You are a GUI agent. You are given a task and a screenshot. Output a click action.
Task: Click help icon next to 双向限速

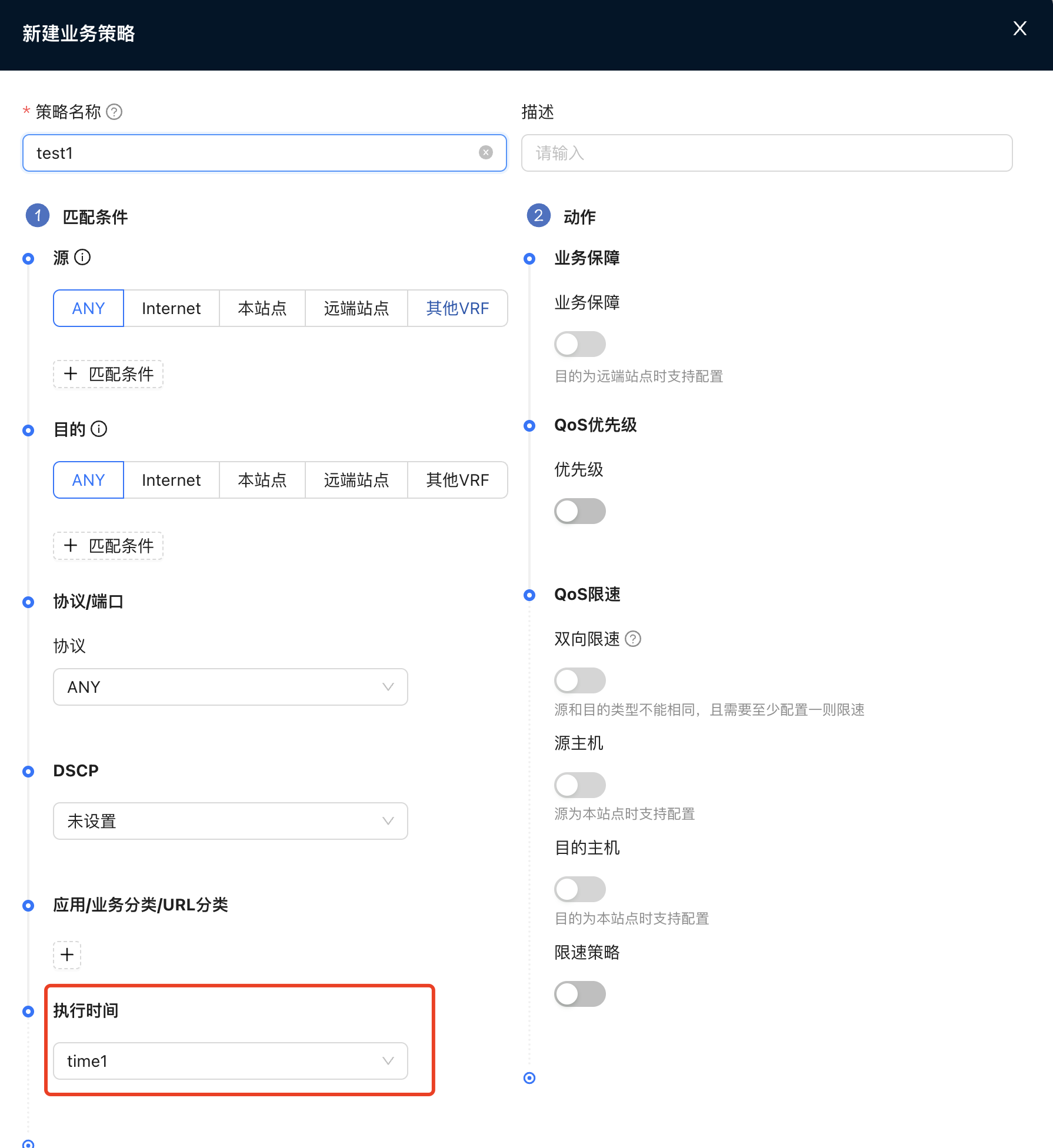point(633,639)
